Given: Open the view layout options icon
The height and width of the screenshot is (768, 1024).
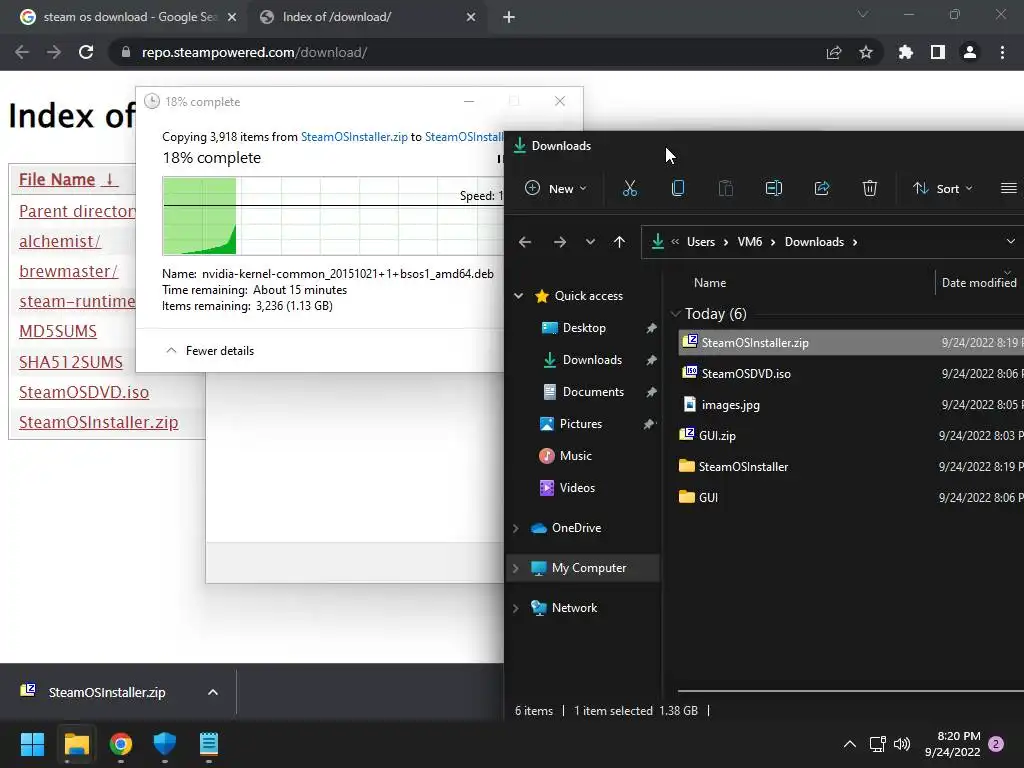Looking at the screenshot, I should coord(1008,189).
